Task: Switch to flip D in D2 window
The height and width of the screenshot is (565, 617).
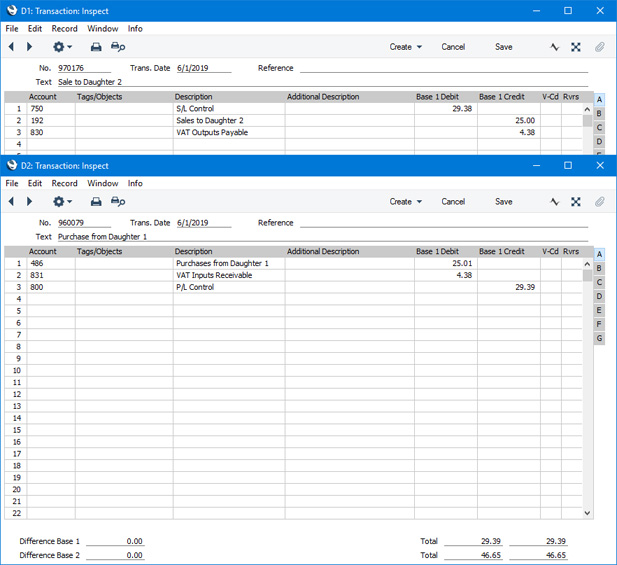Action: (x=599, y=296)
